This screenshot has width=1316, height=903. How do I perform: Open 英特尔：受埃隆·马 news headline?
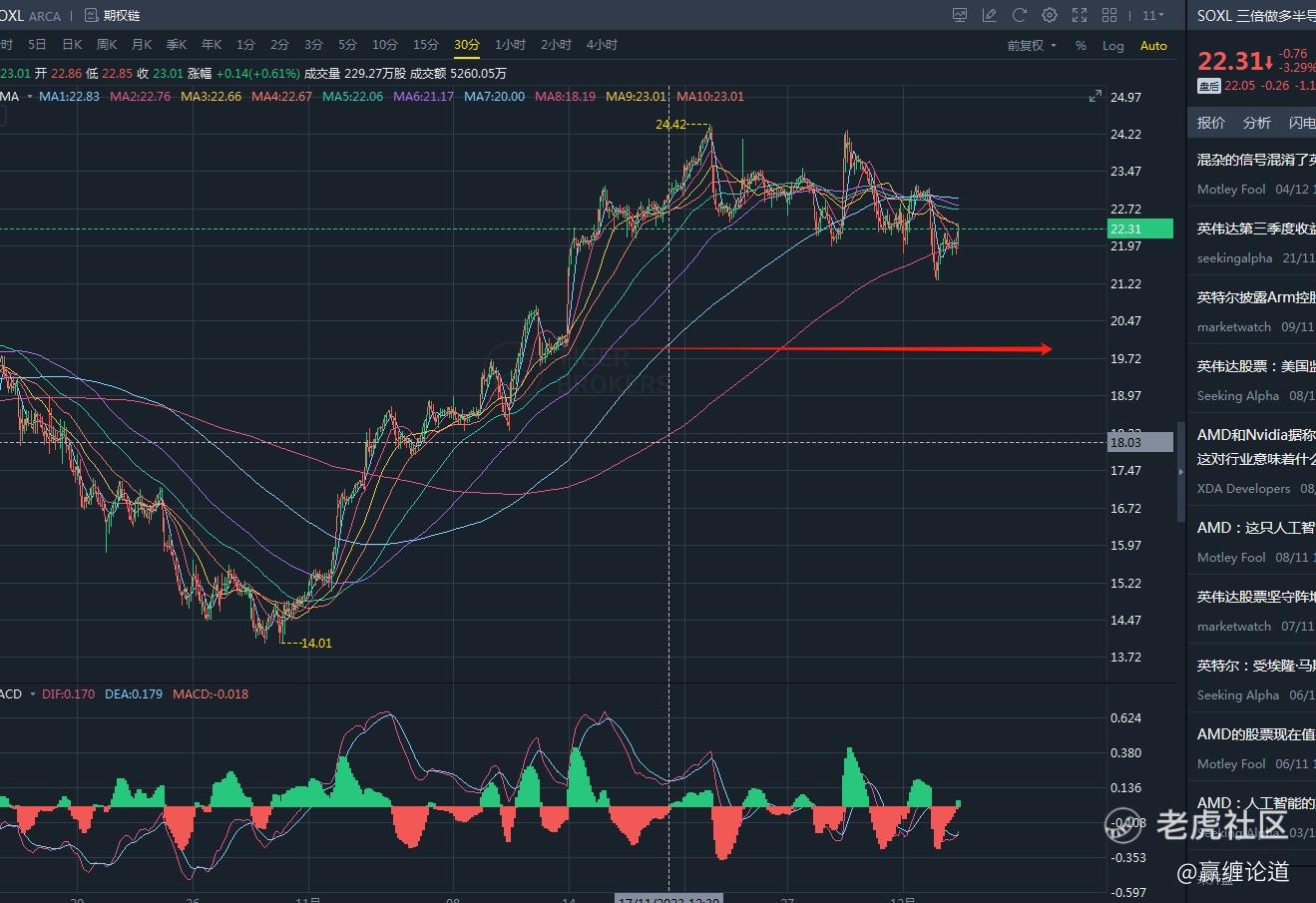1256,666
